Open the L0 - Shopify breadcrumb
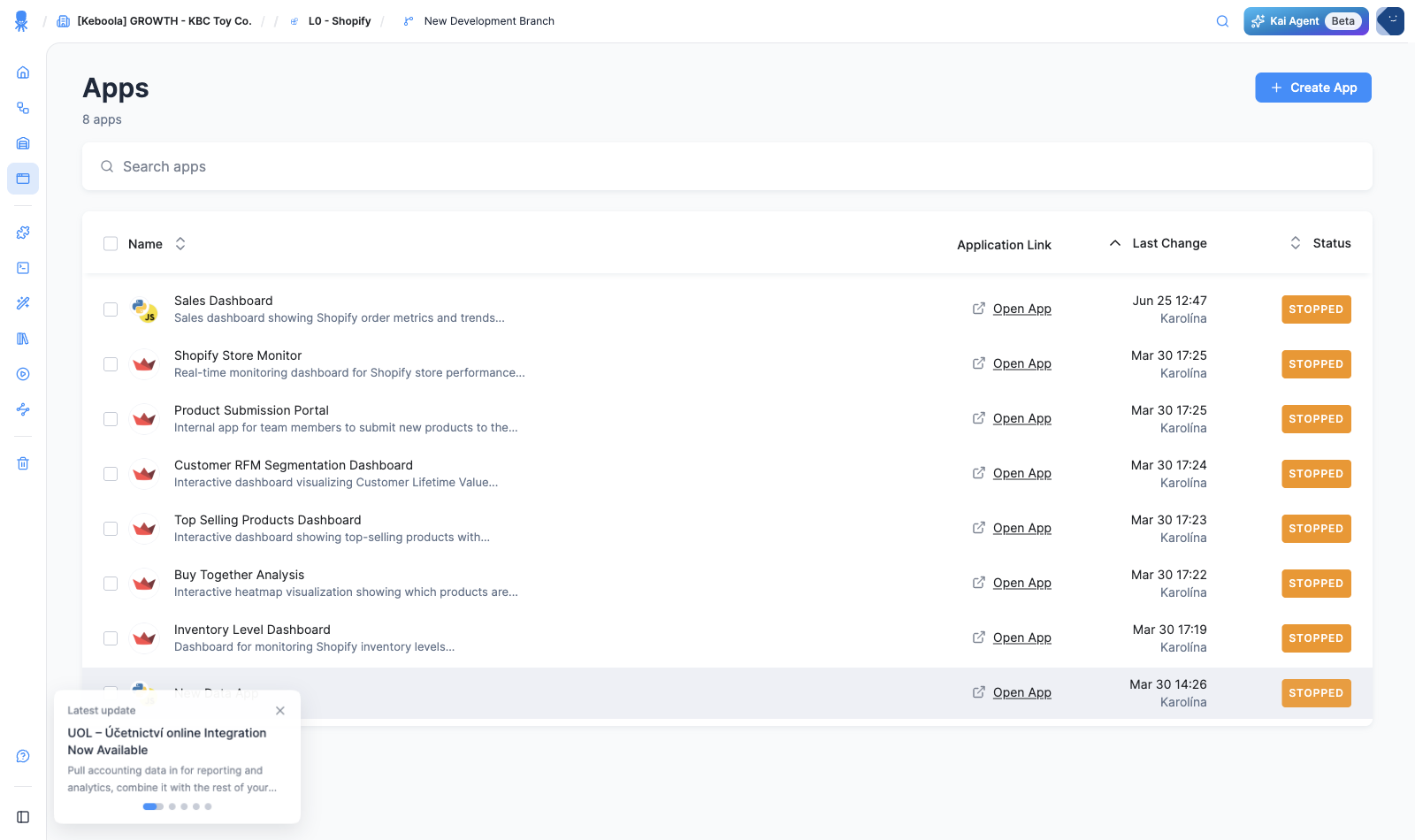The height and width of the screenshot is (840, 1415). [x=331, y=21]
